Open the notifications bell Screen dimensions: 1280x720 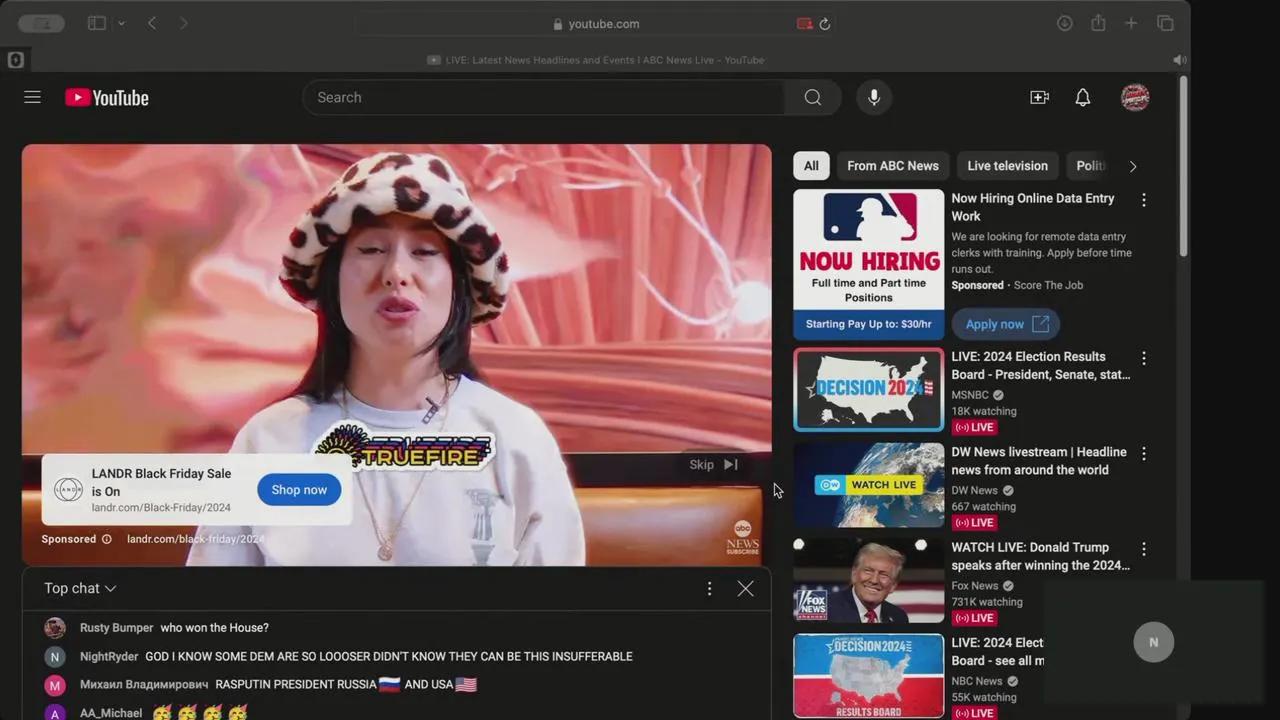[1083, 97]
